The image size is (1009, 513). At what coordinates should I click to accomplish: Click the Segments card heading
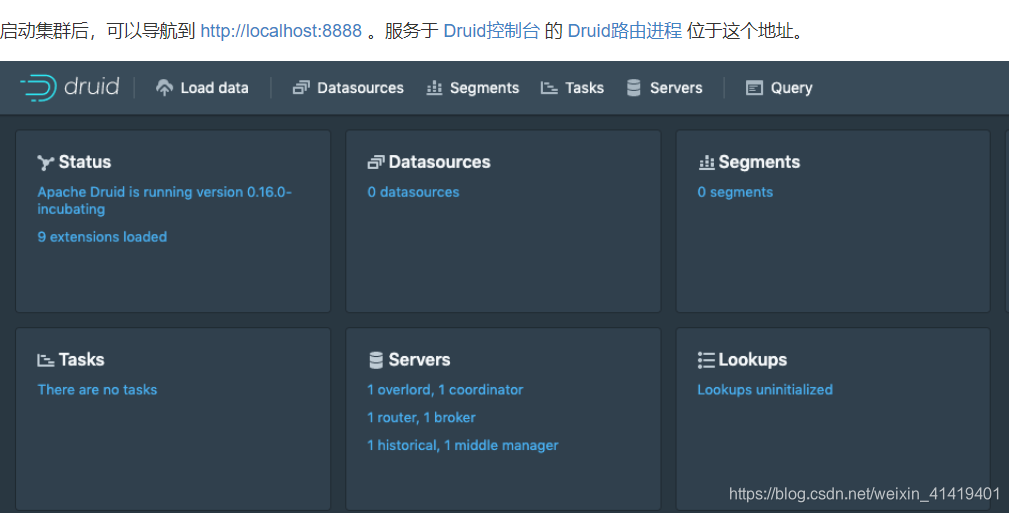click(x=759, y=162)
